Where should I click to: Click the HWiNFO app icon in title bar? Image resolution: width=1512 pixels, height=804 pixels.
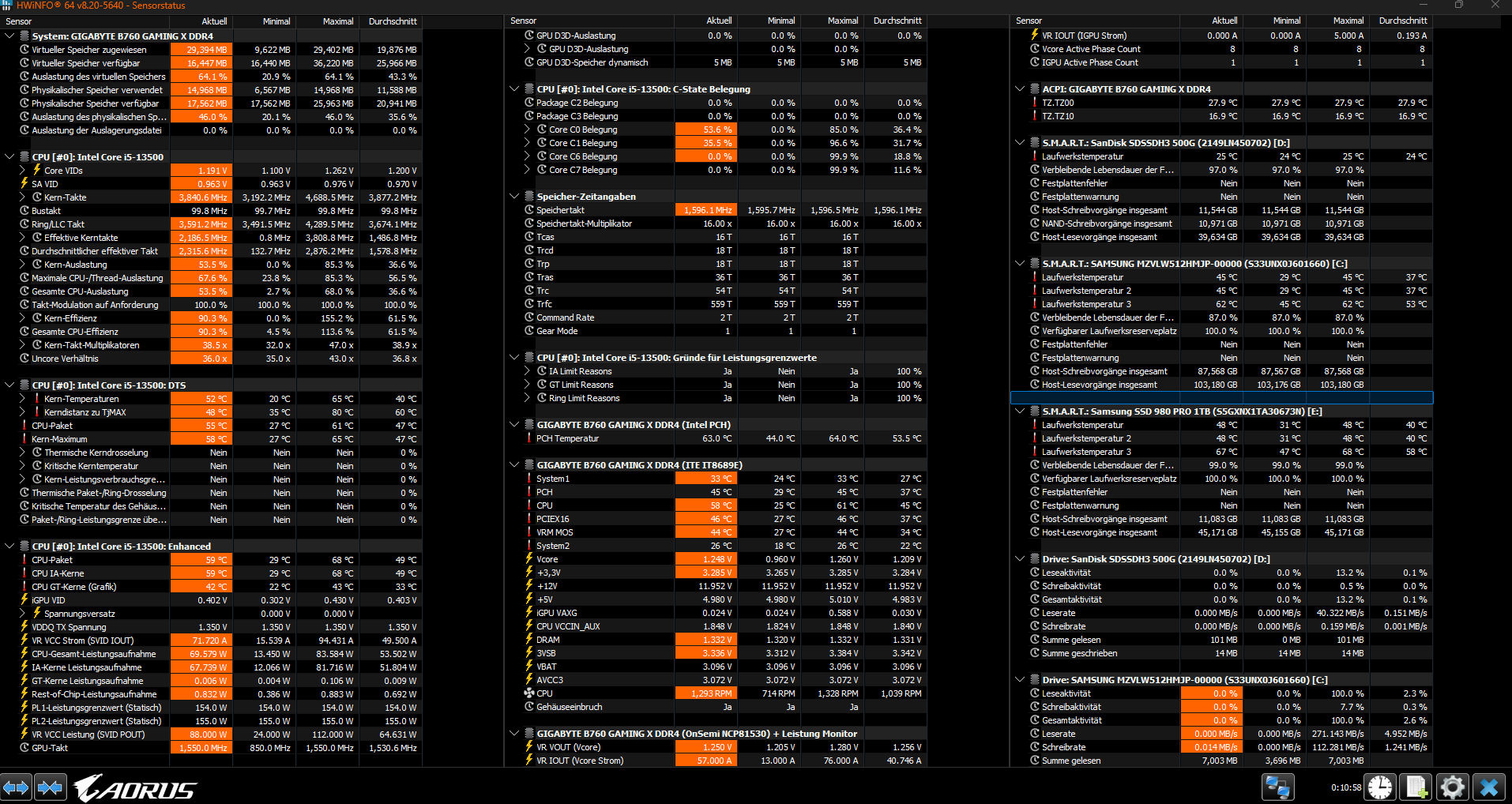[x=6, y=6]
